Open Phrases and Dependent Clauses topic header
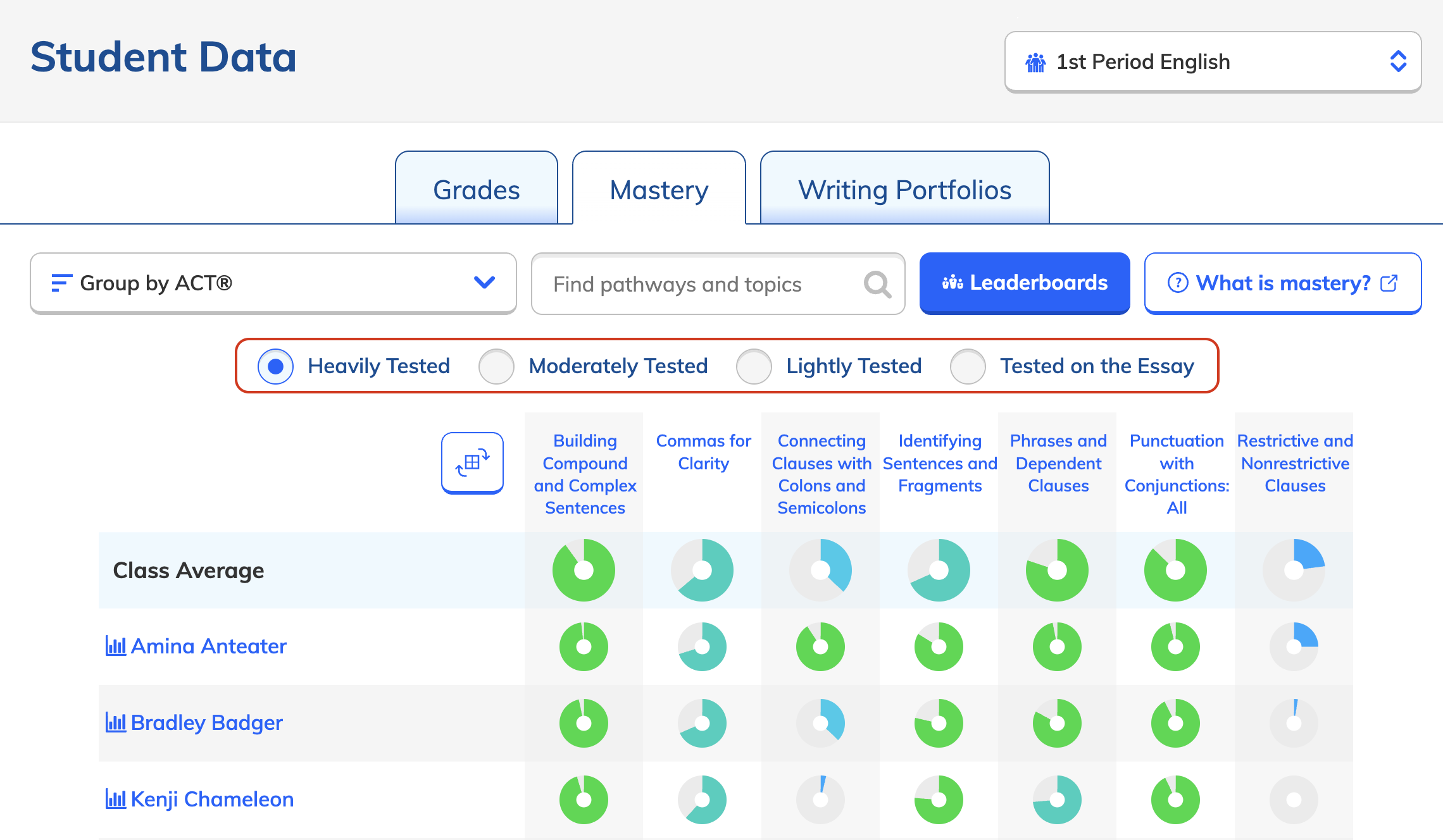1443x840 pixels. pos(1058,463)
